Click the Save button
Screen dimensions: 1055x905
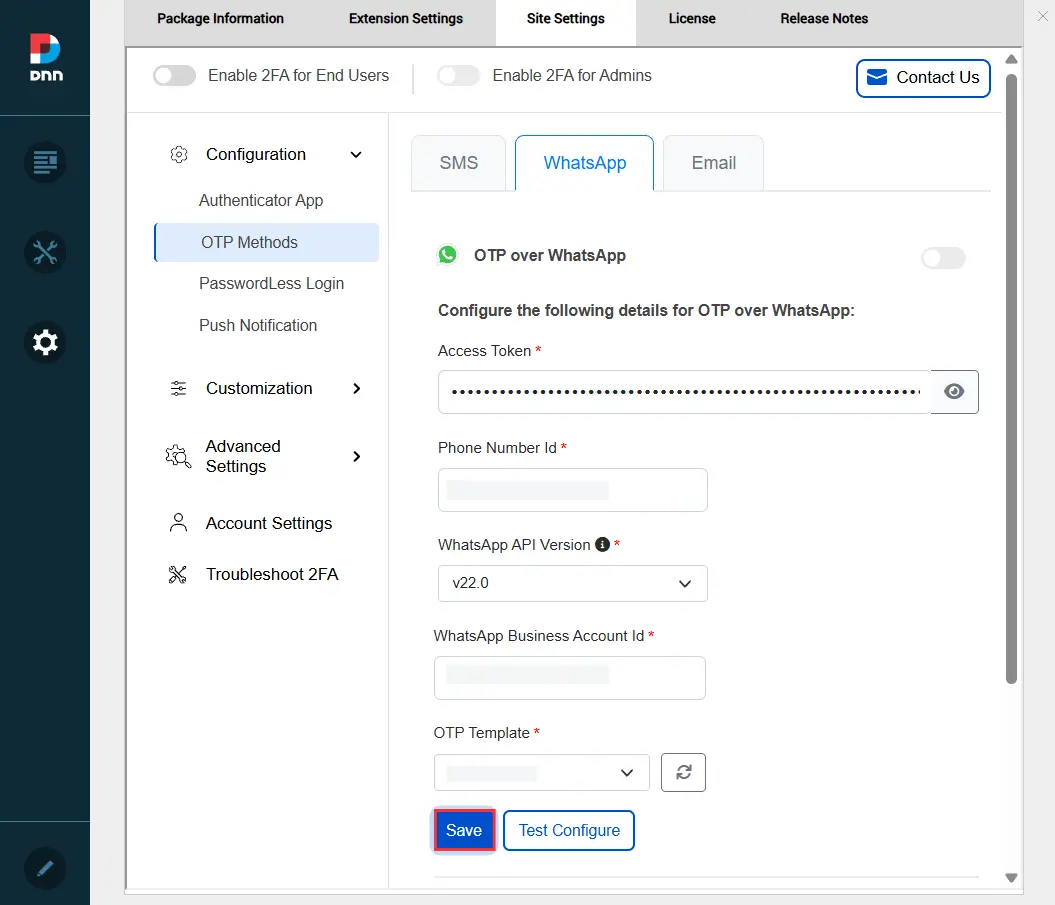(464, 830)
